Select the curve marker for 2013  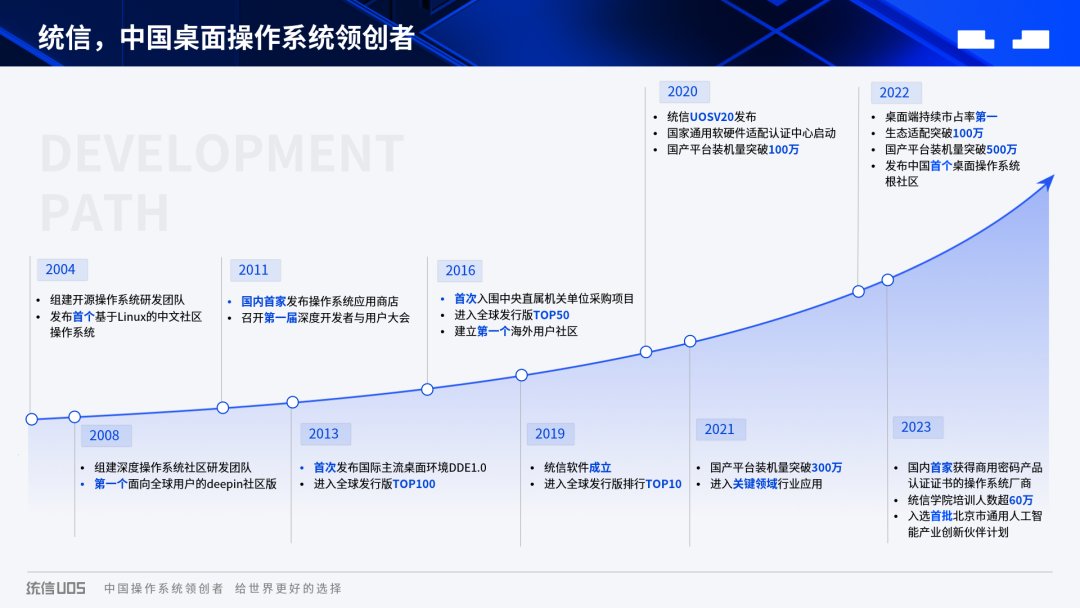pos(293,402)
